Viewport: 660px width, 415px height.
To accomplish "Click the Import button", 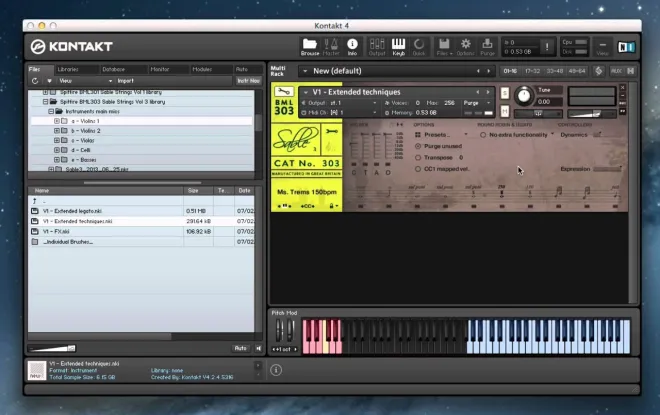I will click(125, 81).
